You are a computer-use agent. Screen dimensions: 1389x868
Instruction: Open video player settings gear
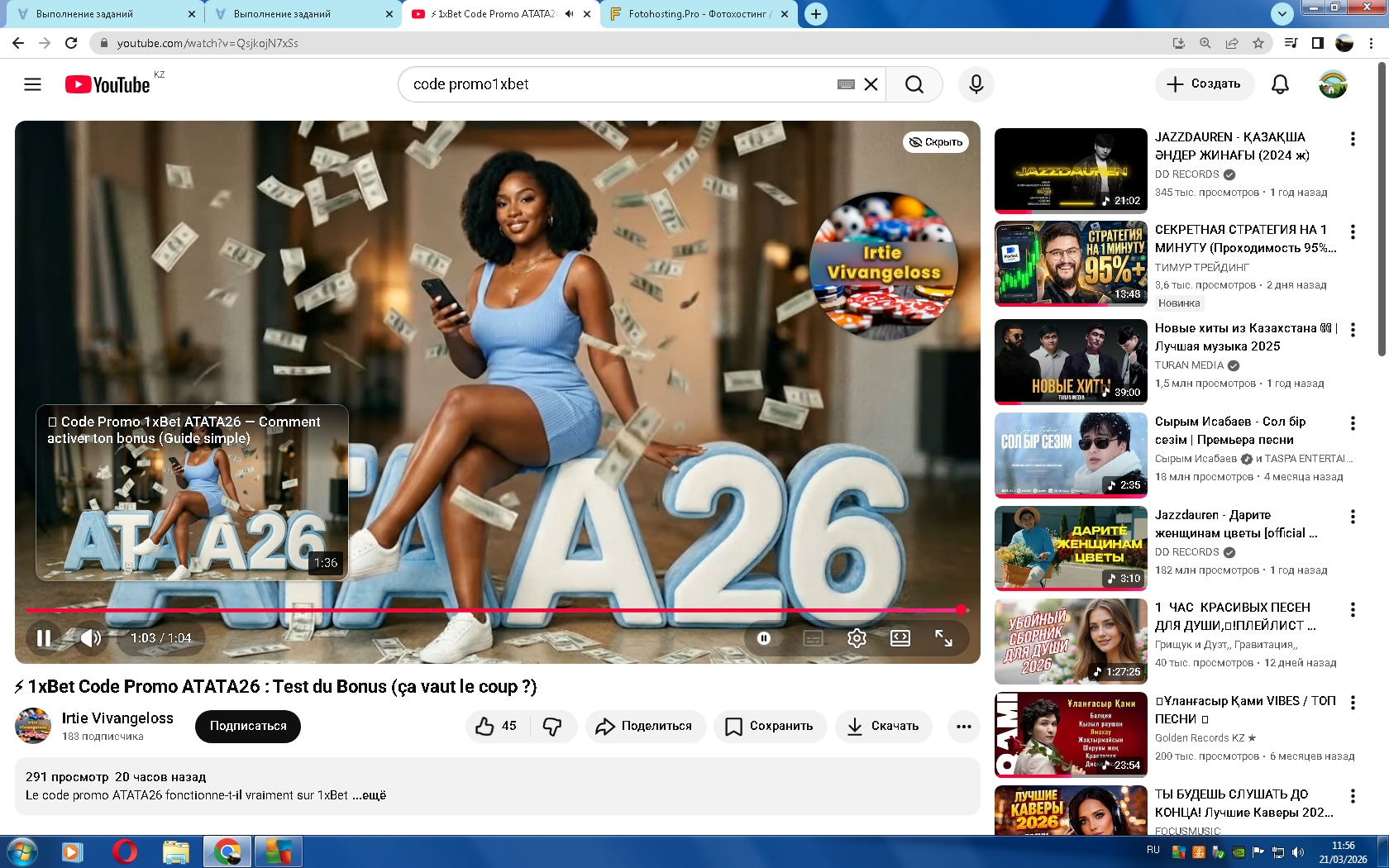pyautogui.click(x=857, y=638)
